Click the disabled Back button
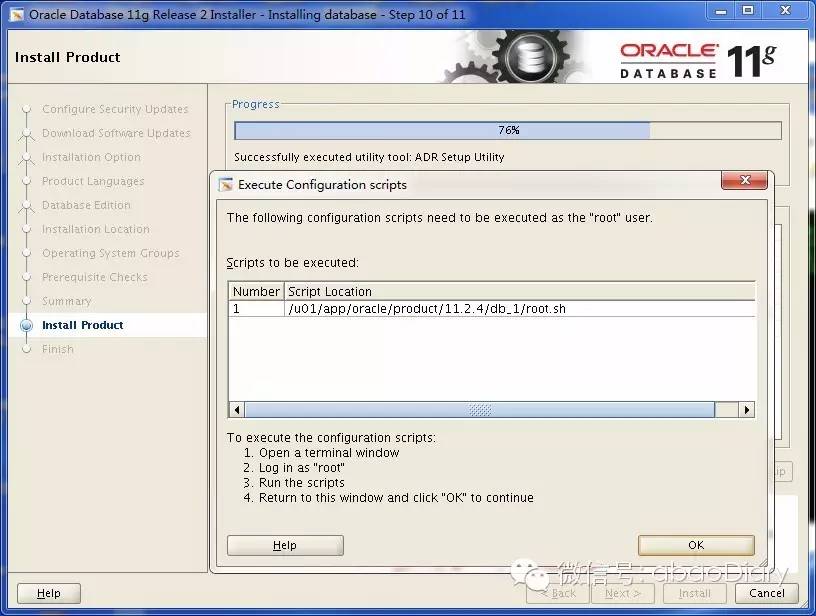This screenshot has width=816, height=616. [558, 593]
